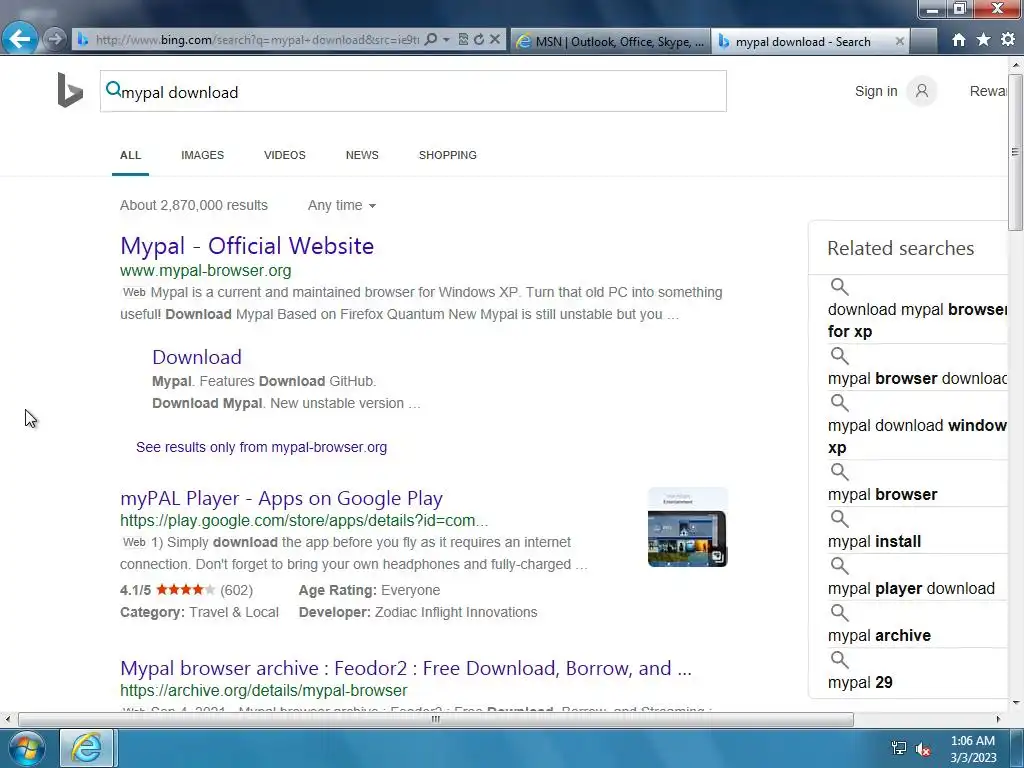Select related search mypal browser download
The height and width of the screenshot is (768, 1024).
point(916,379)
